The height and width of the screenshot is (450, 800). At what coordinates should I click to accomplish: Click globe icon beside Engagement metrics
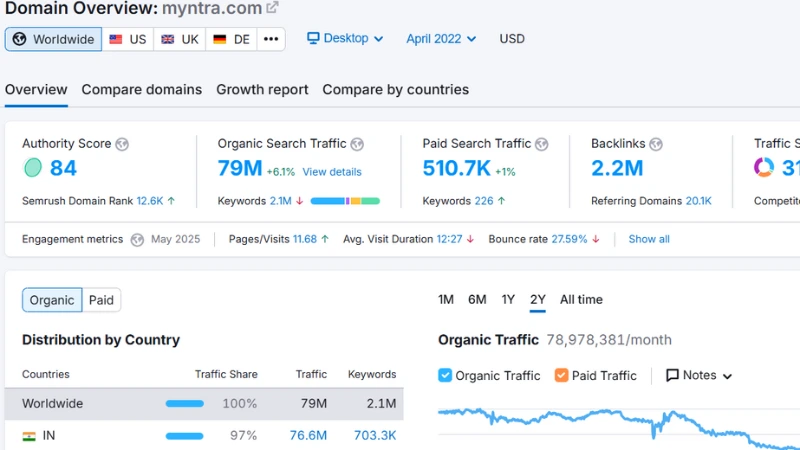click(x=137, y=240)
